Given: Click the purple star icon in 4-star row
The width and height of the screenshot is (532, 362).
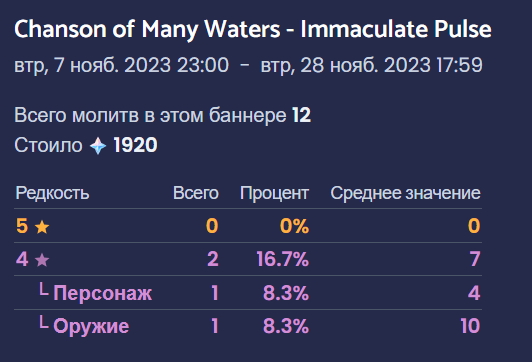Looking at the screenshot, I should pos(42,260).
